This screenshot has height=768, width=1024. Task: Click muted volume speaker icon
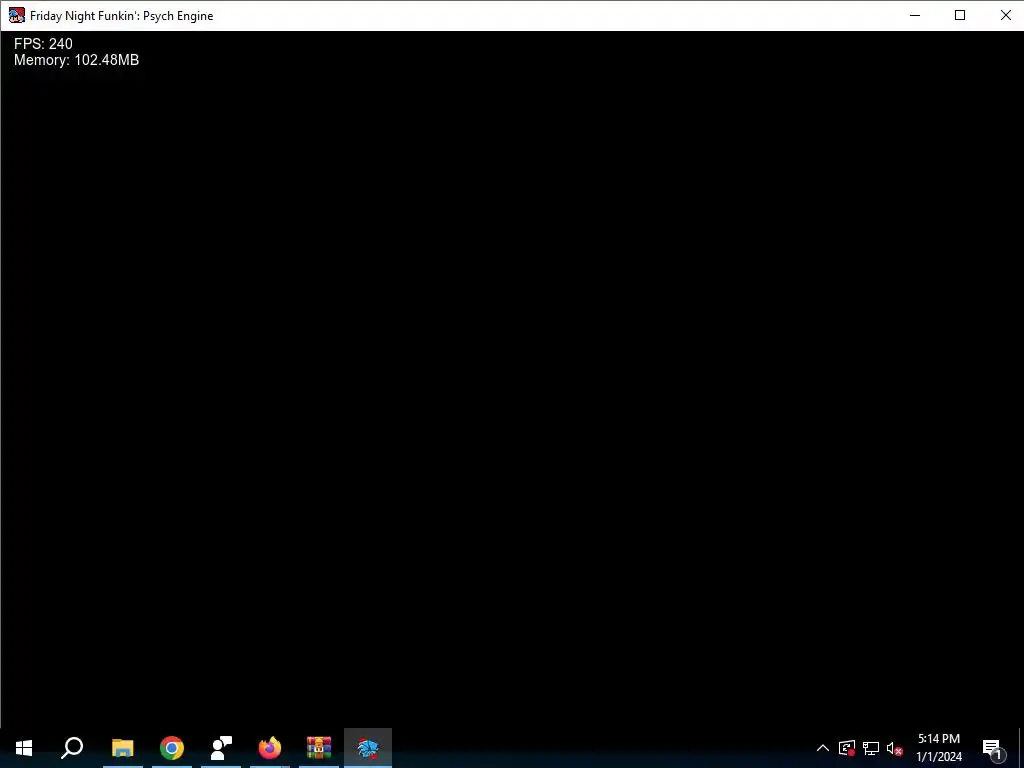click(x=895, y=748)
